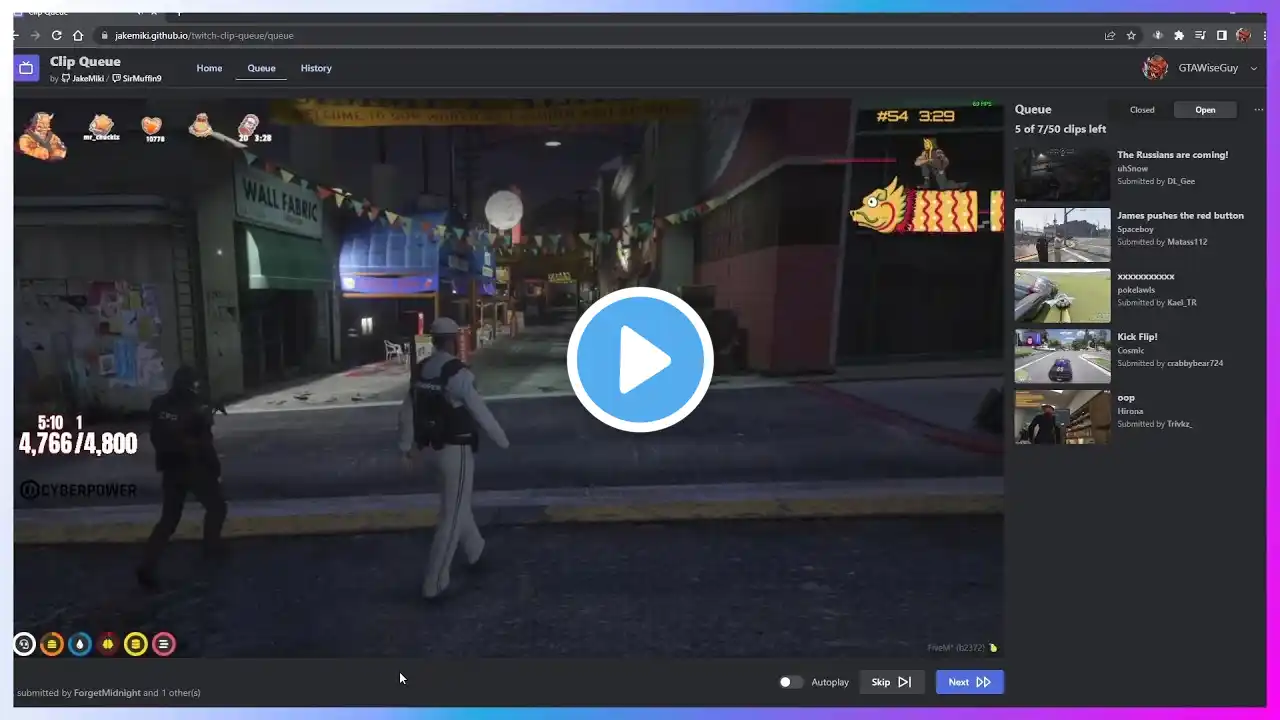Click 'Submitted by DL_Gee' text
Viewport: 1280px width, 720px height.
coord(1156,181)
